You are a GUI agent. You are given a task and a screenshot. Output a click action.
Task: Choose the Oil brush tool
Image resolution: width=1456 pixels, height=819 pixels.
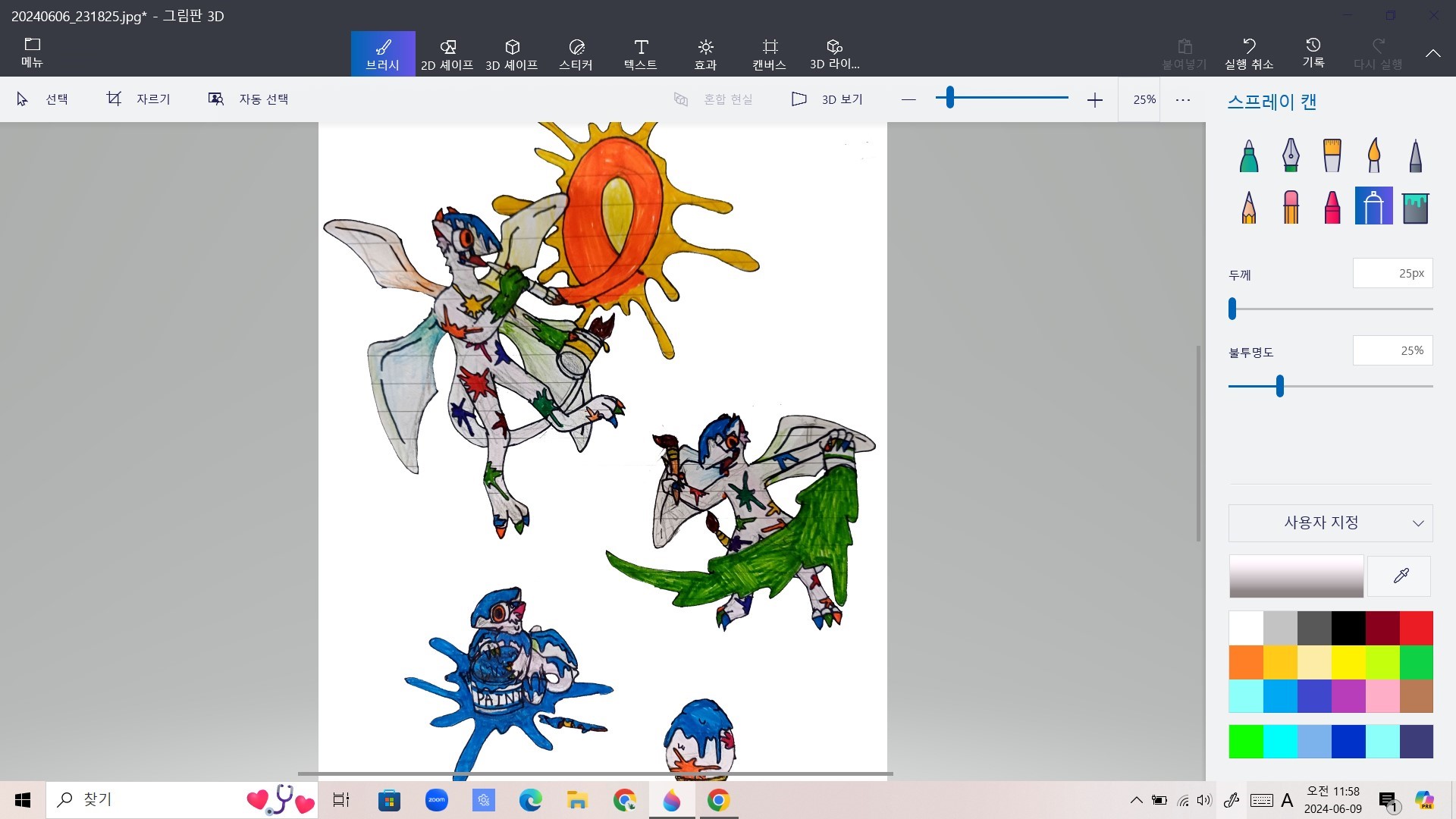(x=1332, y=156)
